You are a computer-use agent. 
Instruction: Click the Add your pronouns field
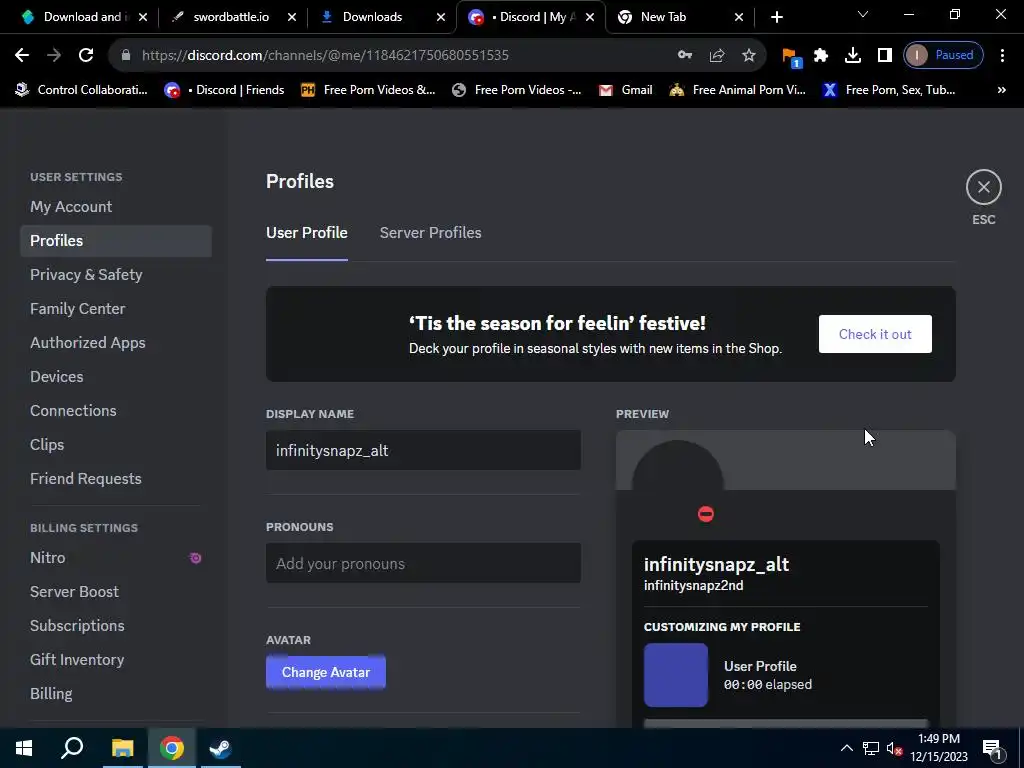423,564
